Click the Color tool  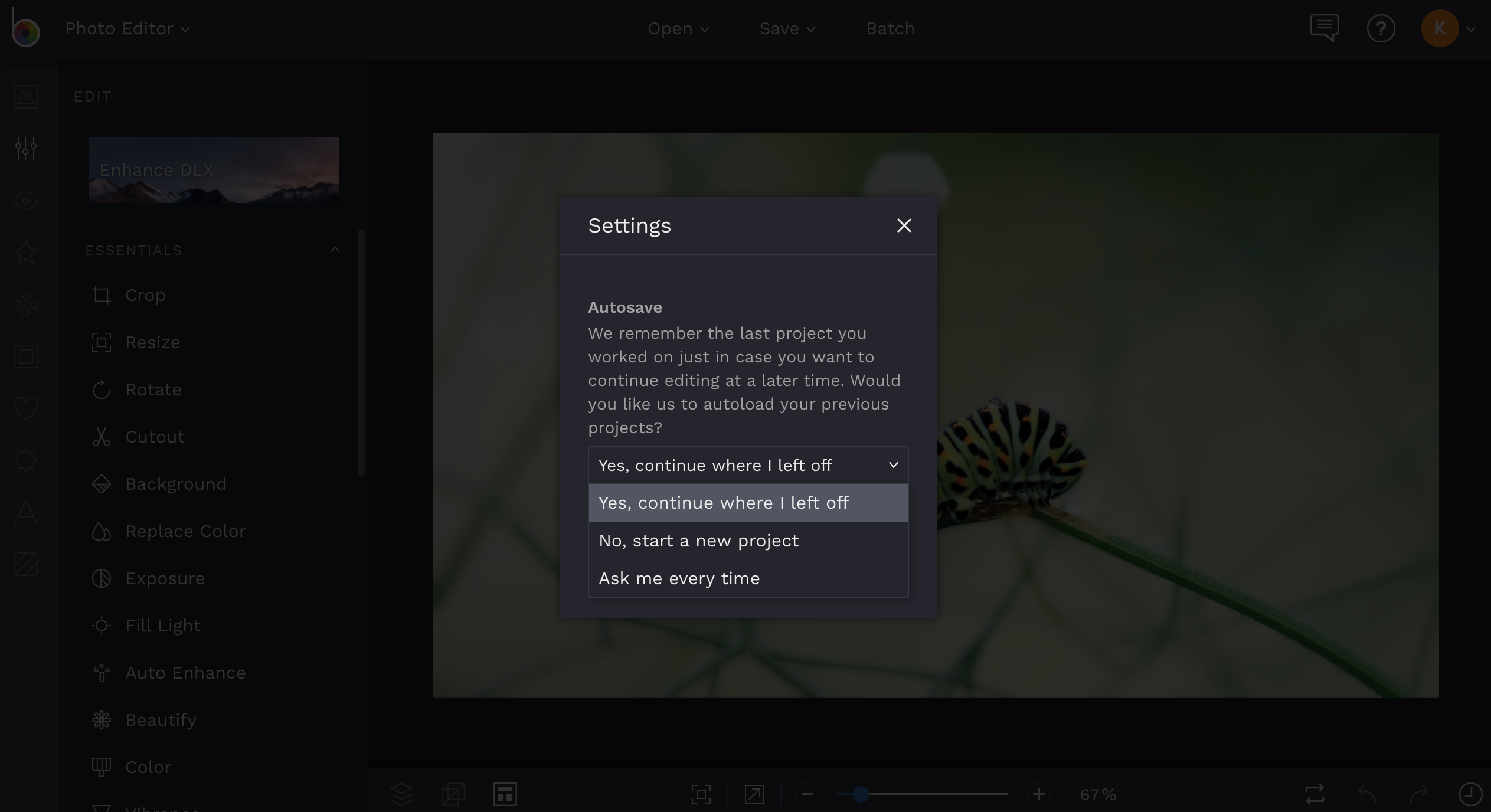tap(132, 767)
